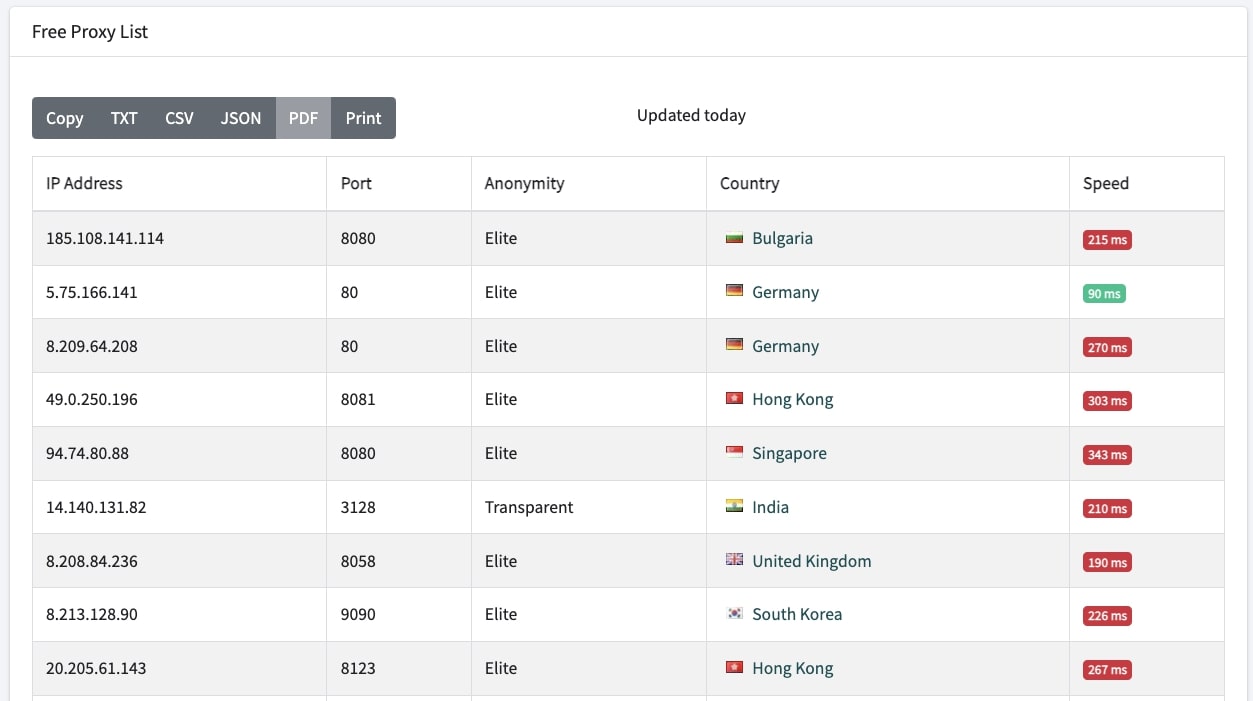The height and width of the screenshot is (701, 1253).
Task: Sort the table by Port column
Action: (355, 184)
